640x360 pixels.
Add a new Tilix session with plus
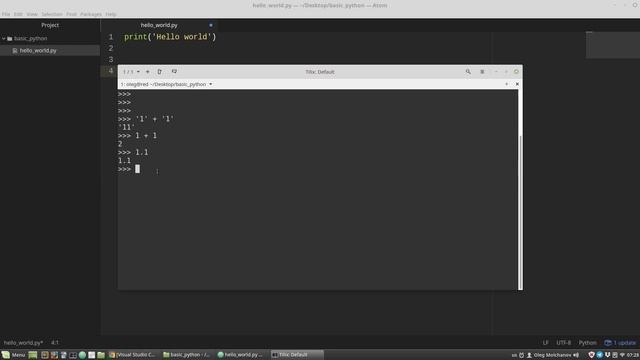pyautogui.click(x=148, y=72)
